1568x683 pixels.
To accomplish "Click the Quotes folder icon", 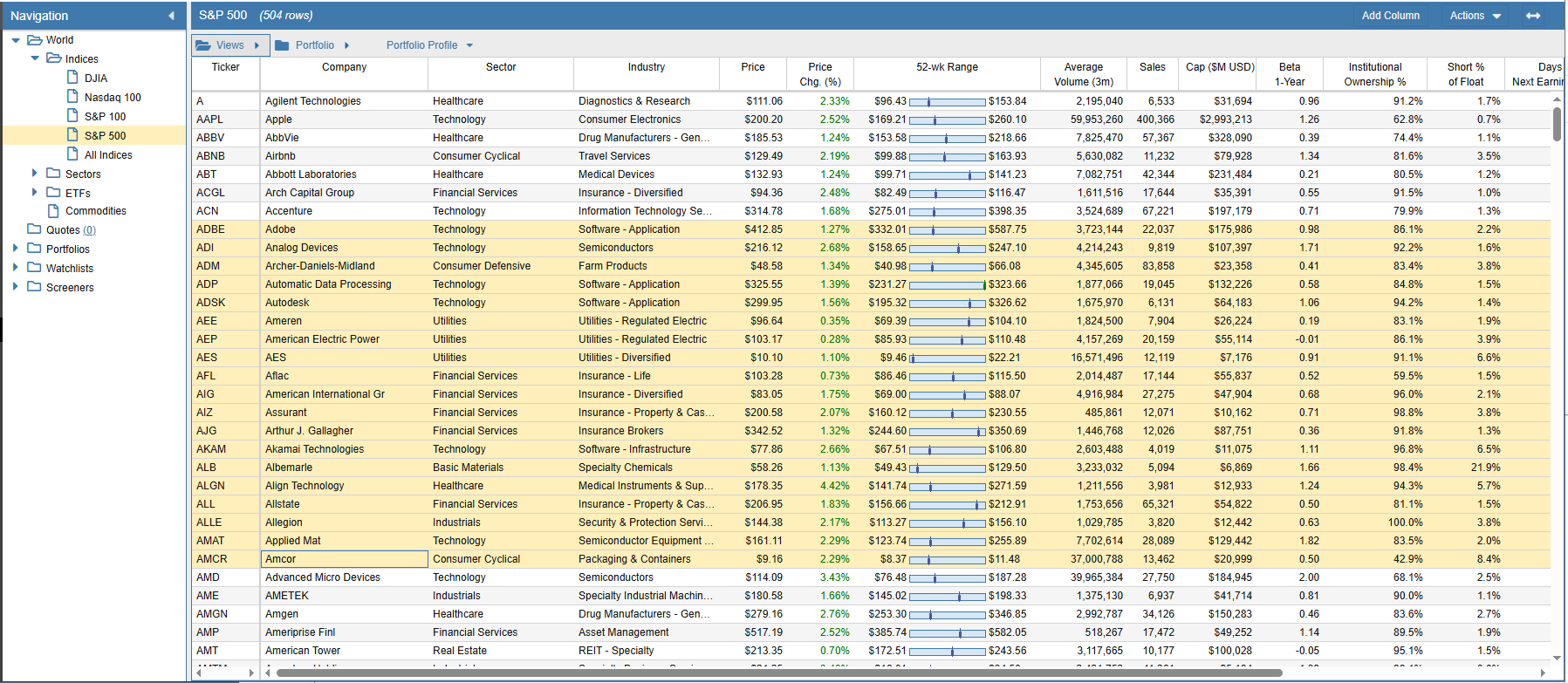I will pyautogui.click(x=35, y=229).
